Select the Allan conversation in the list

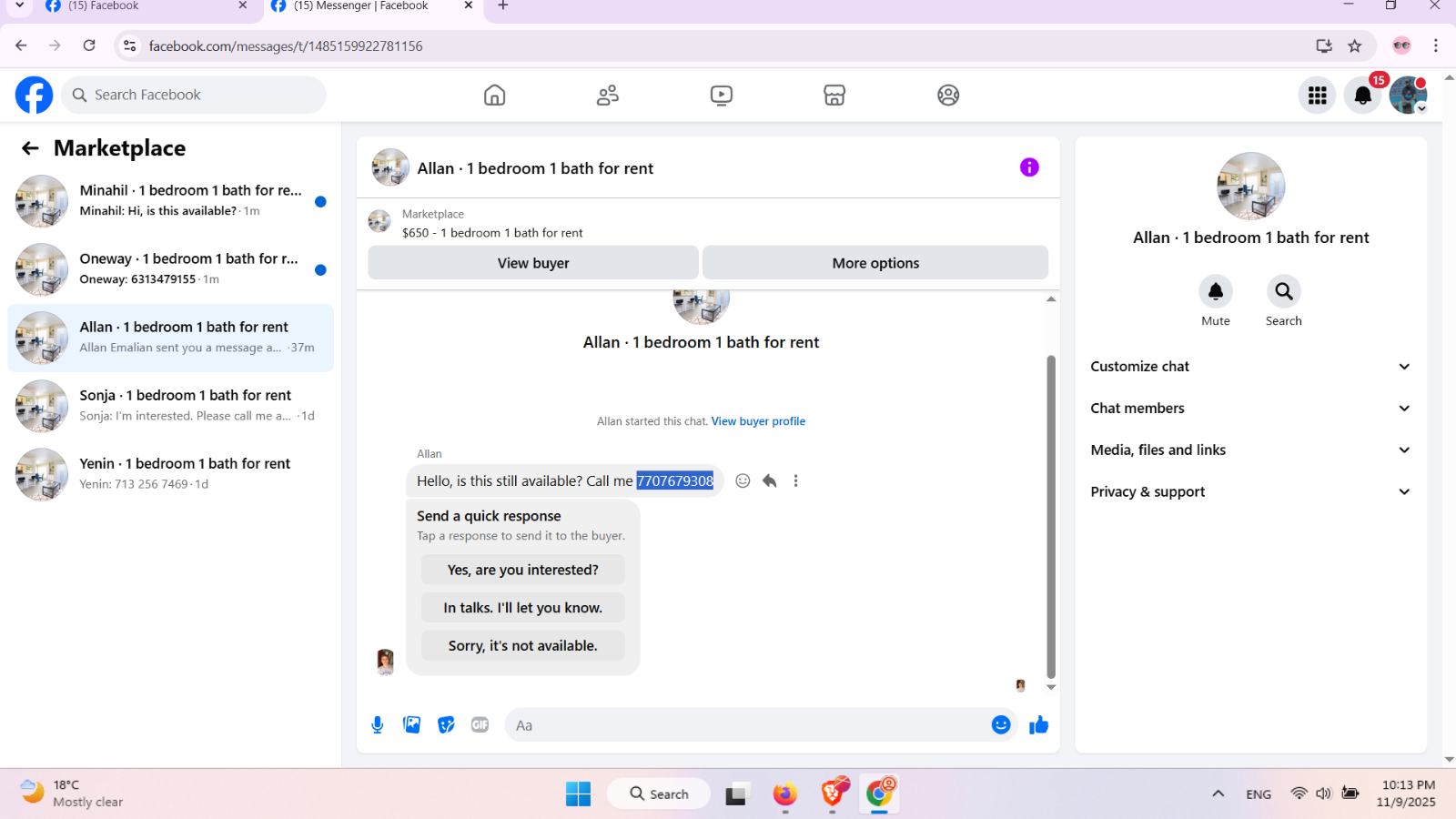coord(170,338)
